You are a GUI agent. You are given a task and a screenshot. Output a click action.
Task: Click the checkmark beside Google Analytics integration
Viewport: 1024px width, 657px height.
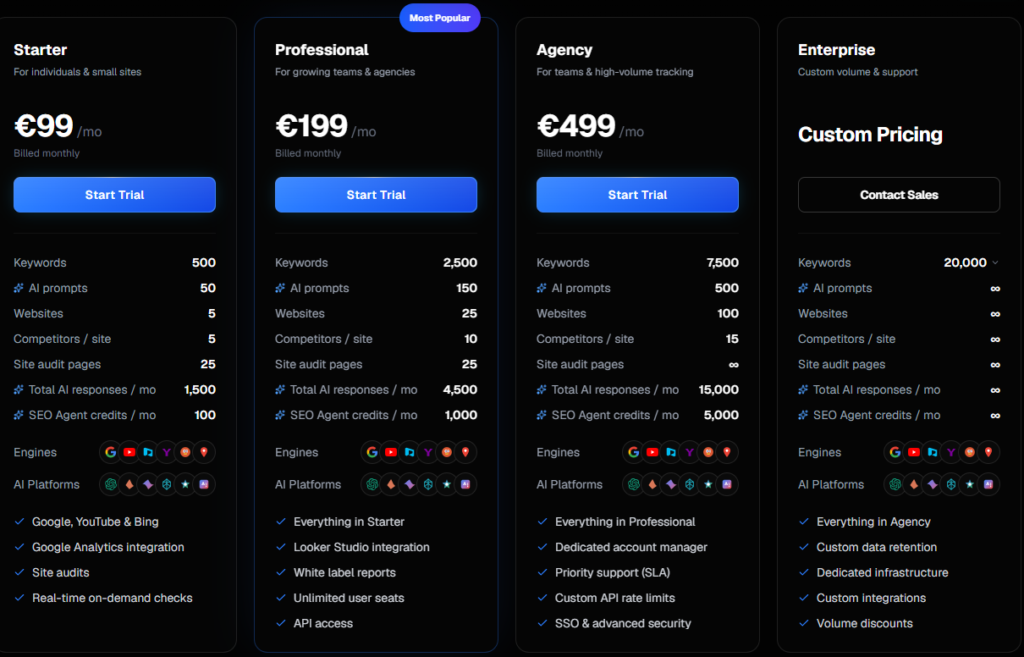tap(20, 547)
